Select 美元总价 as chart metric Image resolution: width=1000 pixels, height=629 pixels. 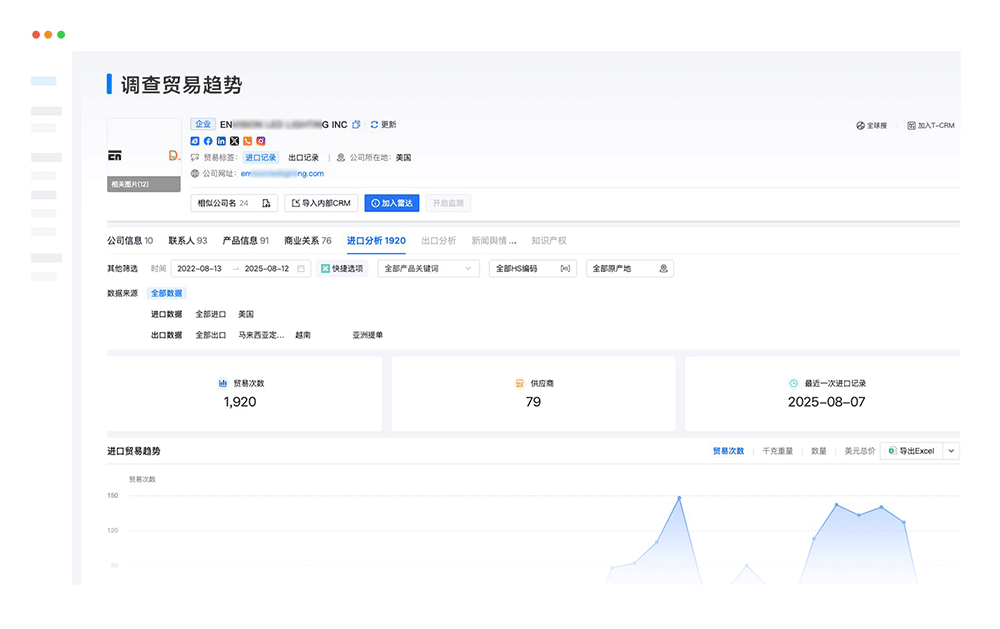[x=857, y=451]
